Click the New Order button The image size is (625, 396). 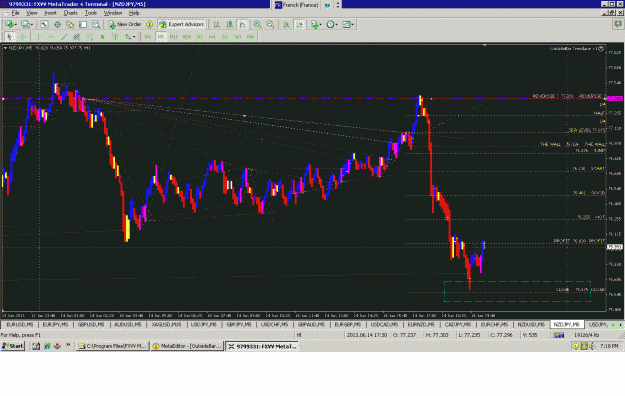click(x=125, y=24)
